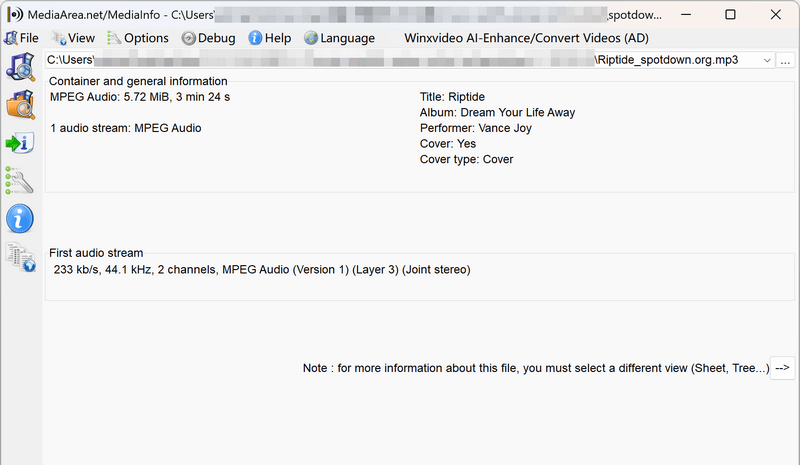
Task: Click the Open File sidebar icon
Action: click(20, 67)
